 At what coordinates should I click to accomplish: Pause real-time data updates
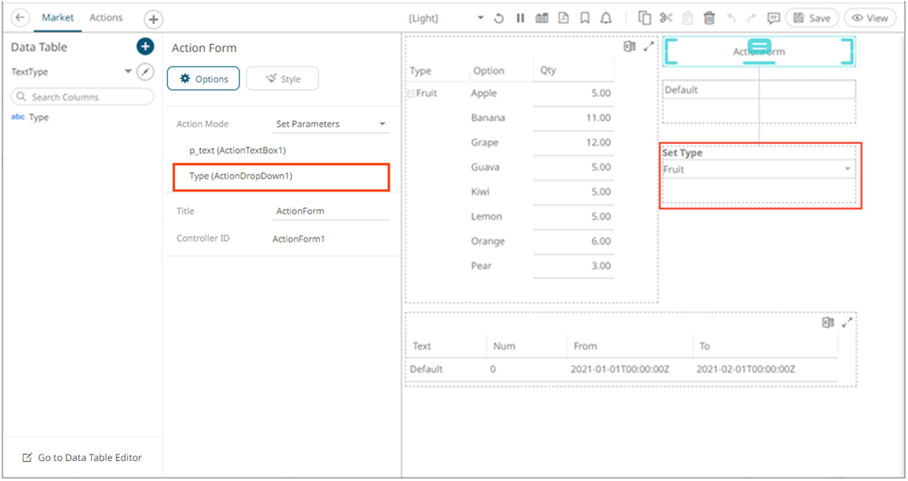(x=520, y=18)
